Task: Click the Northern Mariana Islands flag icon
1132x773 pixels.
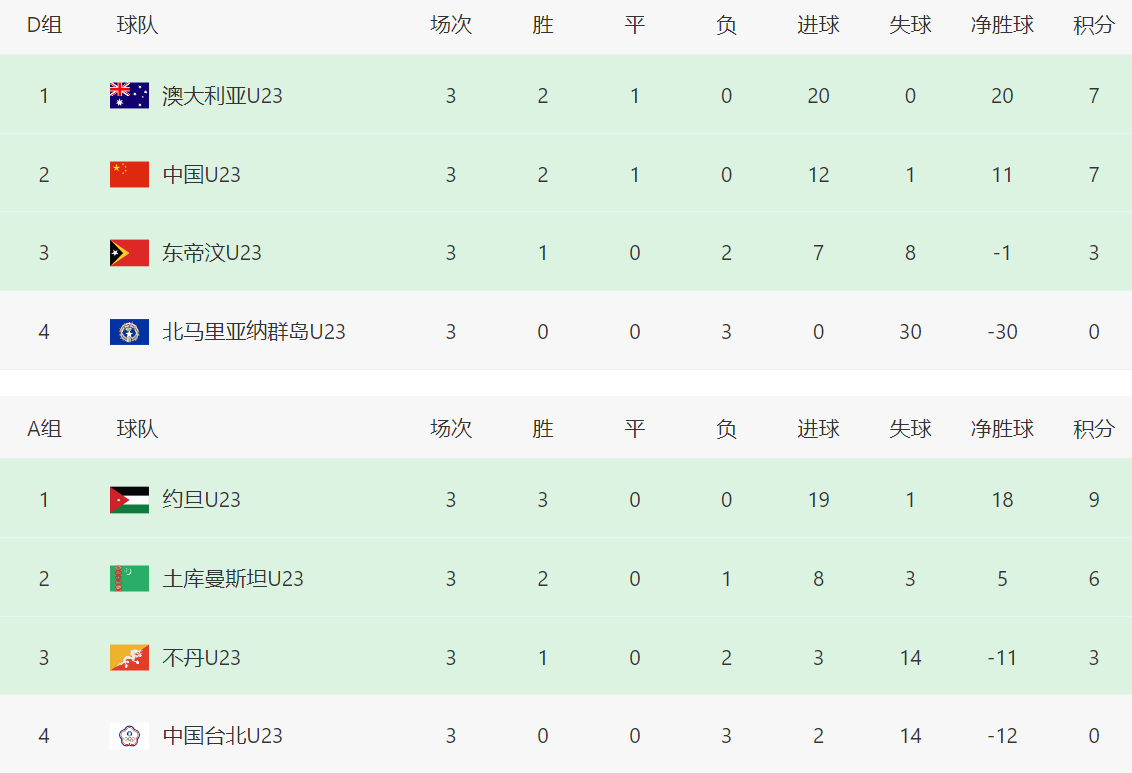Action: (x=129, y=332)
